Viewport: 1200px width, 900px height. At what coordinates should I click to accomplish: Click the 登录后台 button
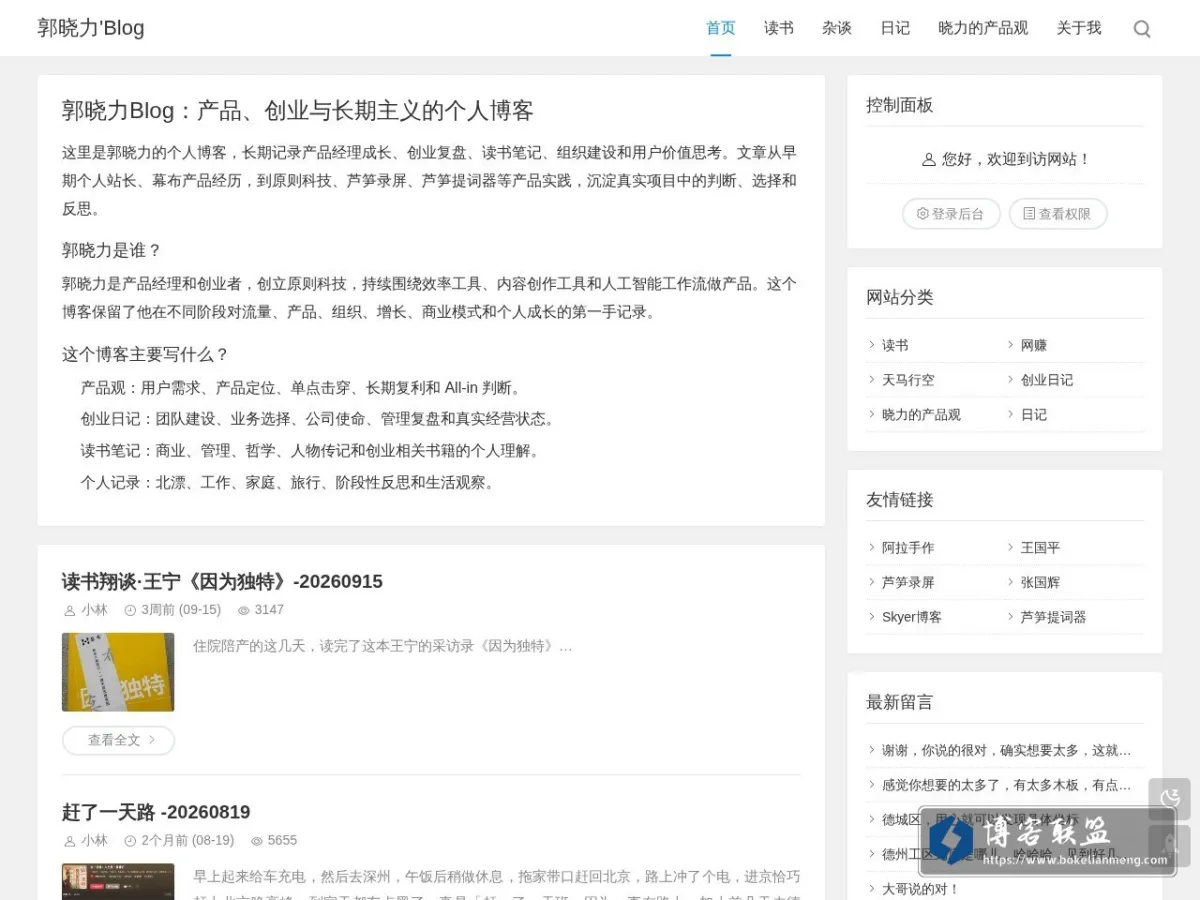point(951,214)
